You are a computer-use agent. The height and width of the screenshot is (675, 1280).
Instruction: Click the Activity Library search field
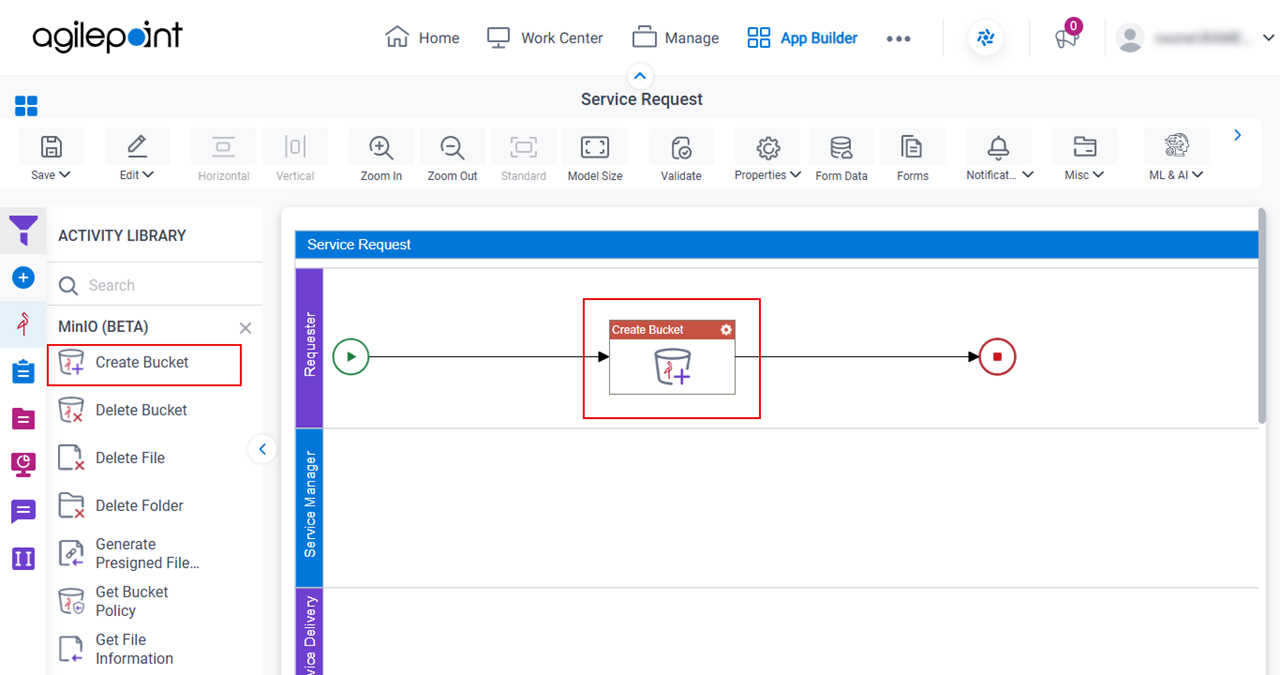click(x=155, y=285)
